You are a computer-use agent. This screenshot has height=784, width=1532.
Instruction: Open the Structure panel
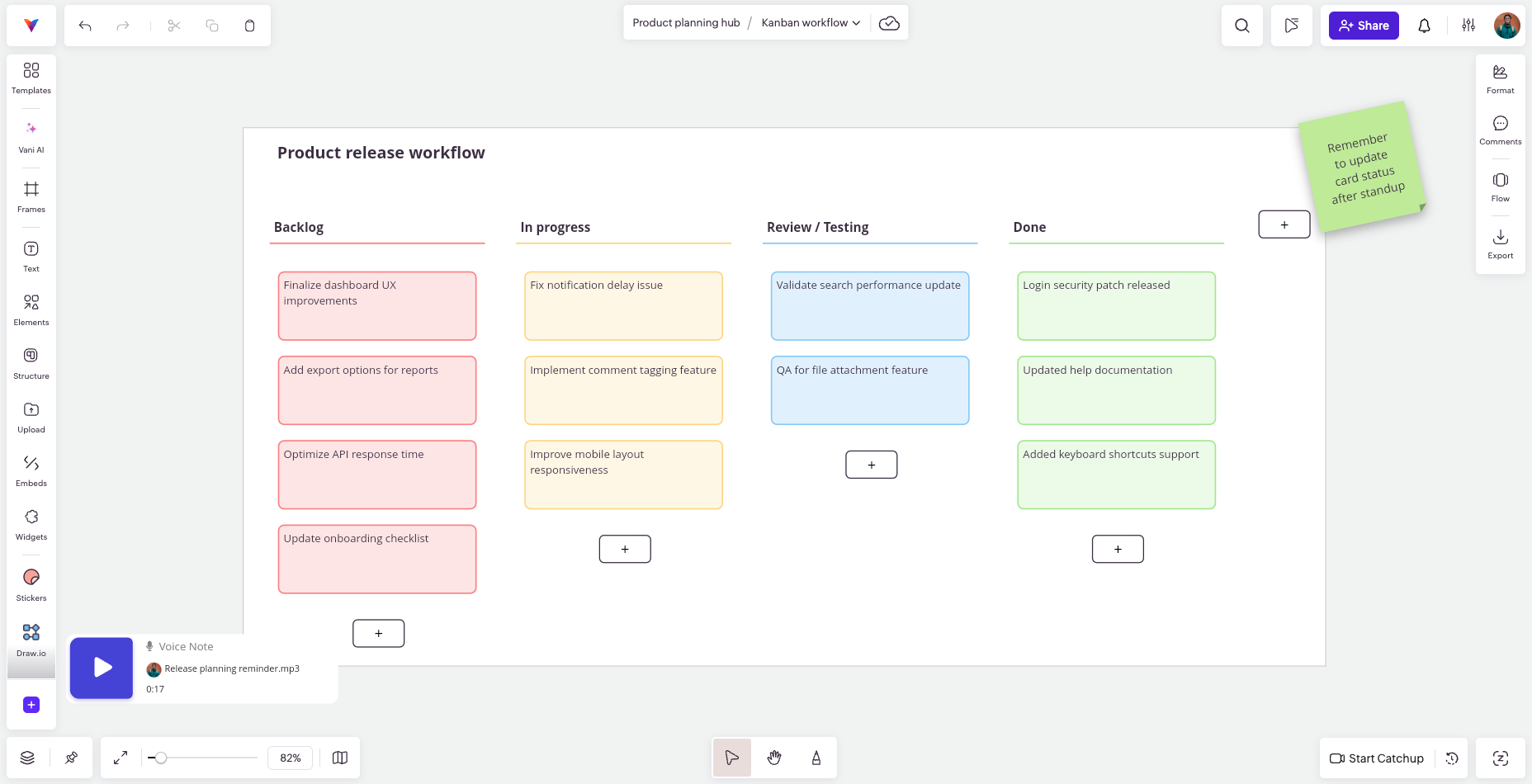pos(31,363)
